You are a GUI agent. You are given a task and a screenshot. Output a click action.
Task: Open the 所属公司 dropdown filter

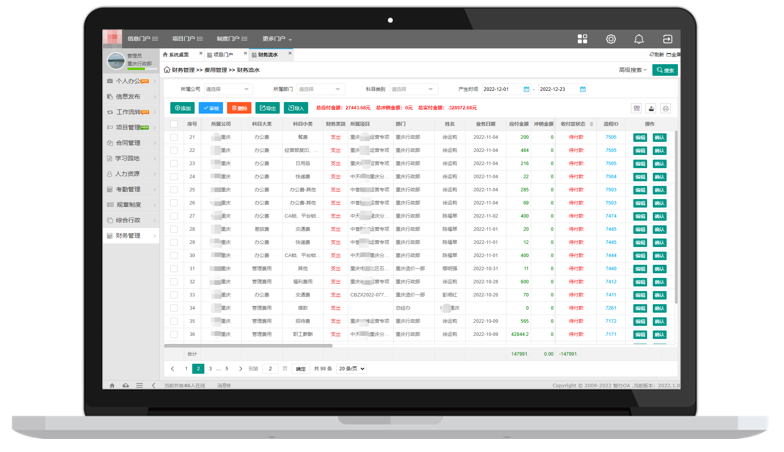click(x=226, y=89)
